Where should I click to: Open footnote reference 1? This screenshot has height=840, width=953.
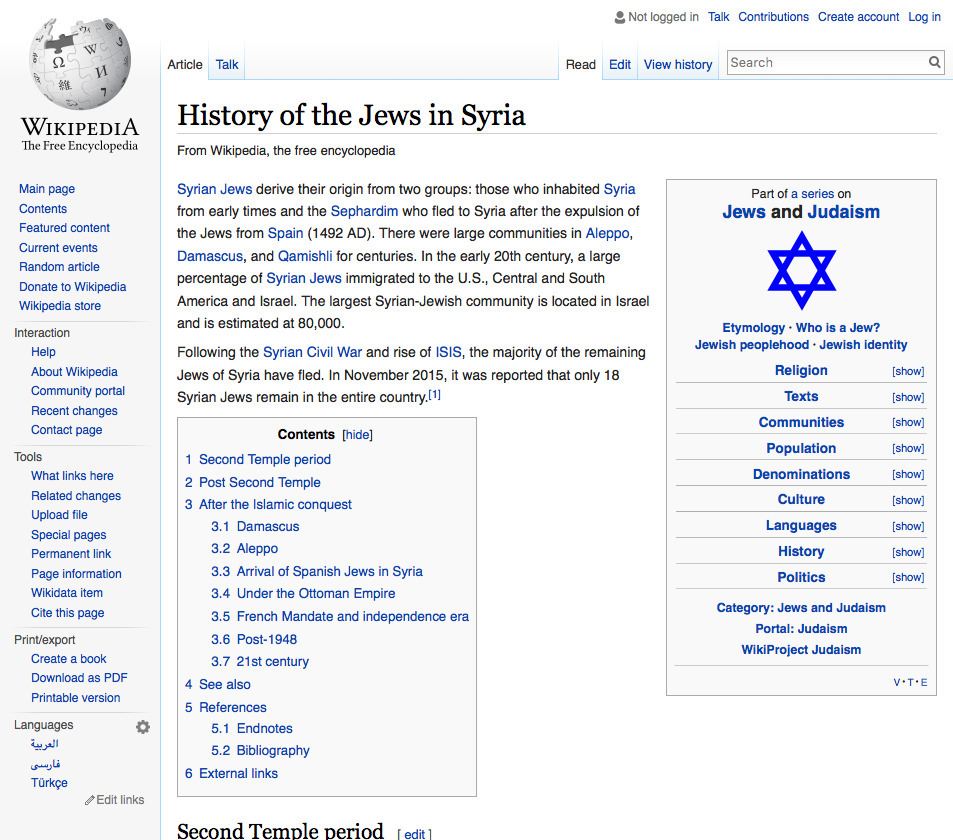pos(434,395)
